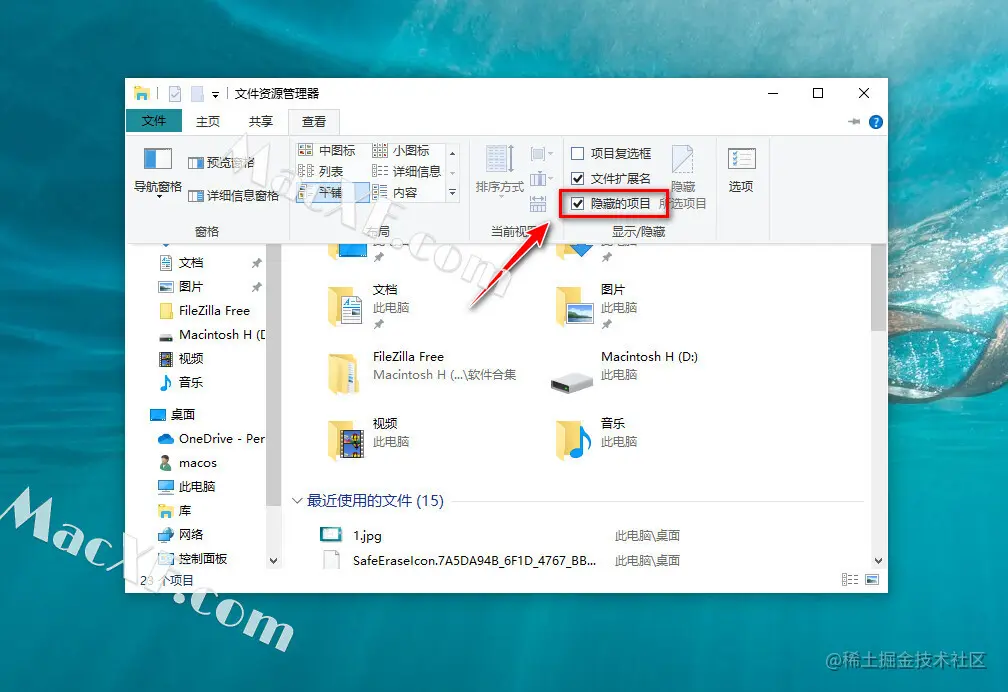1008x692 pixels.
Task: Switch to details view status bar icon
Action: click(x=850, y=579)
